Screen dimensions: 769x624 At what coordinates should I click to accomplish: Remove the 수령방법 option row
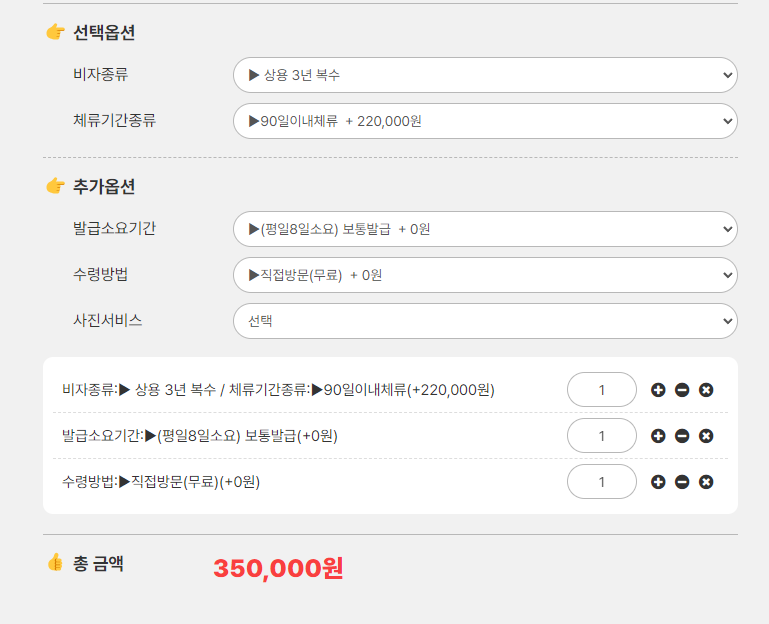706,482
